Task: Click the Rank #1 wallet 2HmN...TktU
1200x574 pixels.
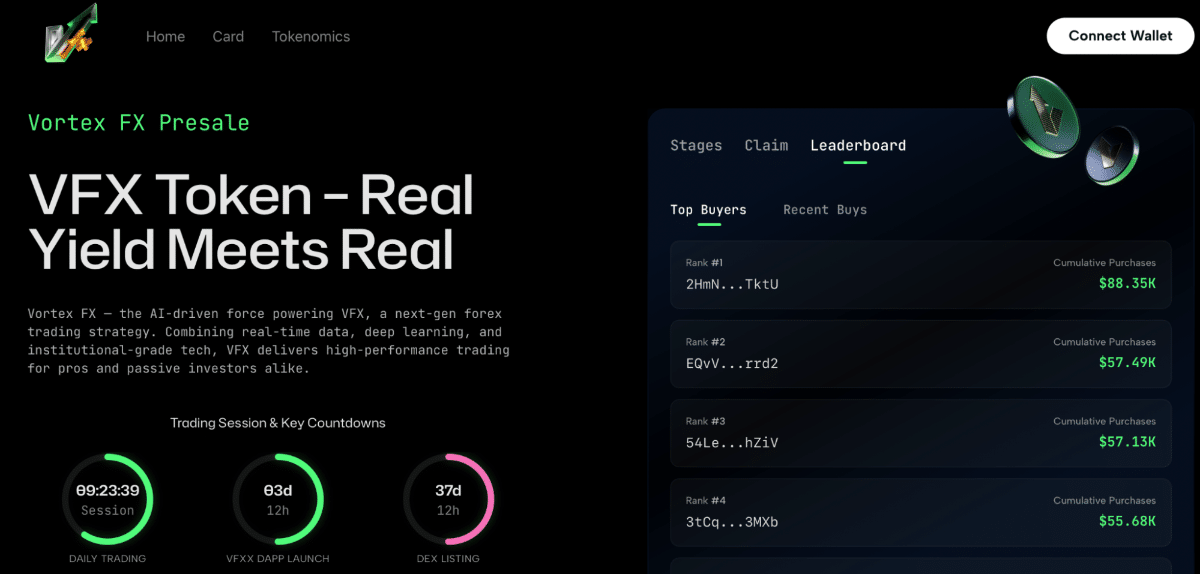Action: point(732,284)
